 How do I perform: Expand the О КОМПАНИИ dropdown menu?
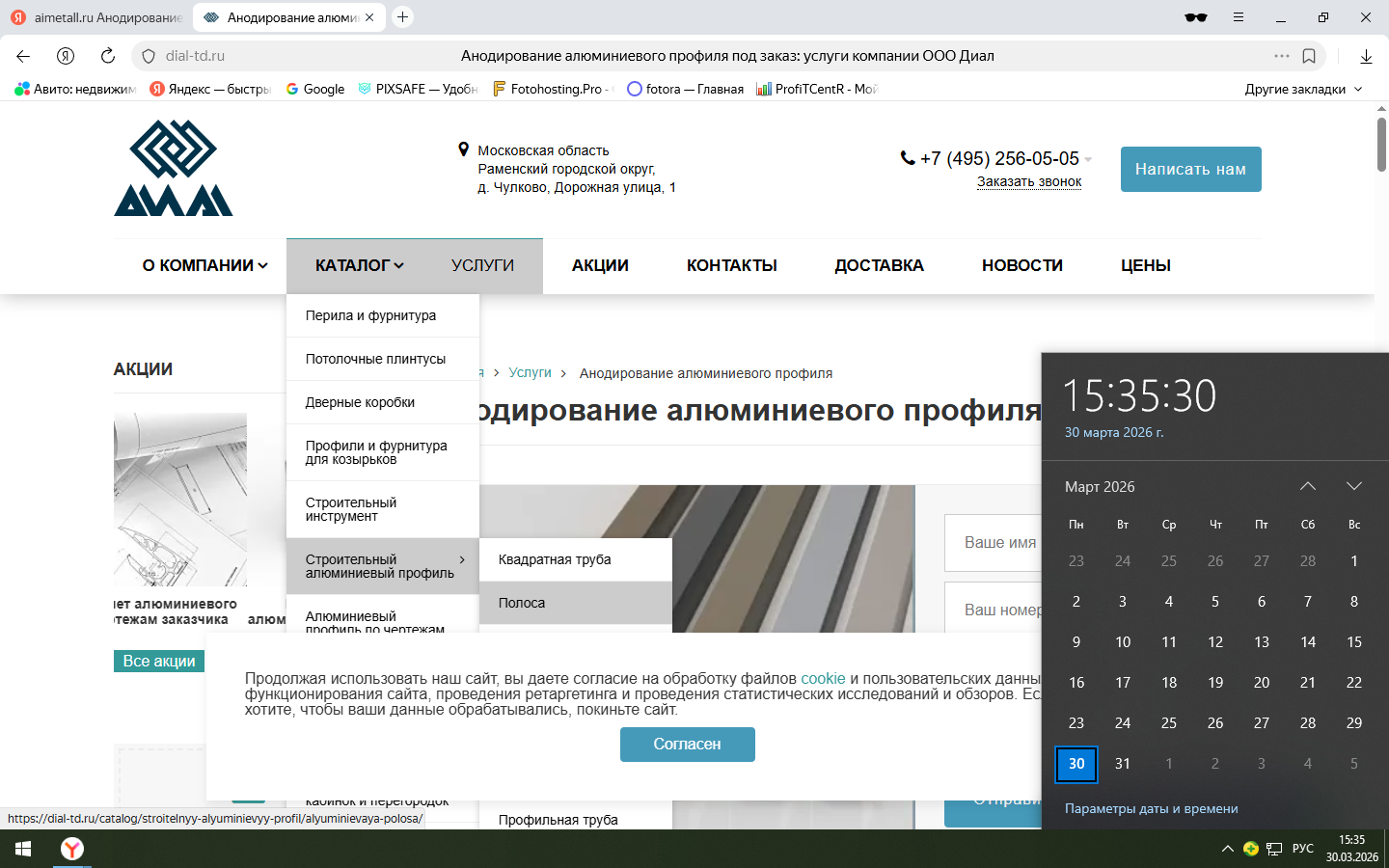click(x=204, y=265)
